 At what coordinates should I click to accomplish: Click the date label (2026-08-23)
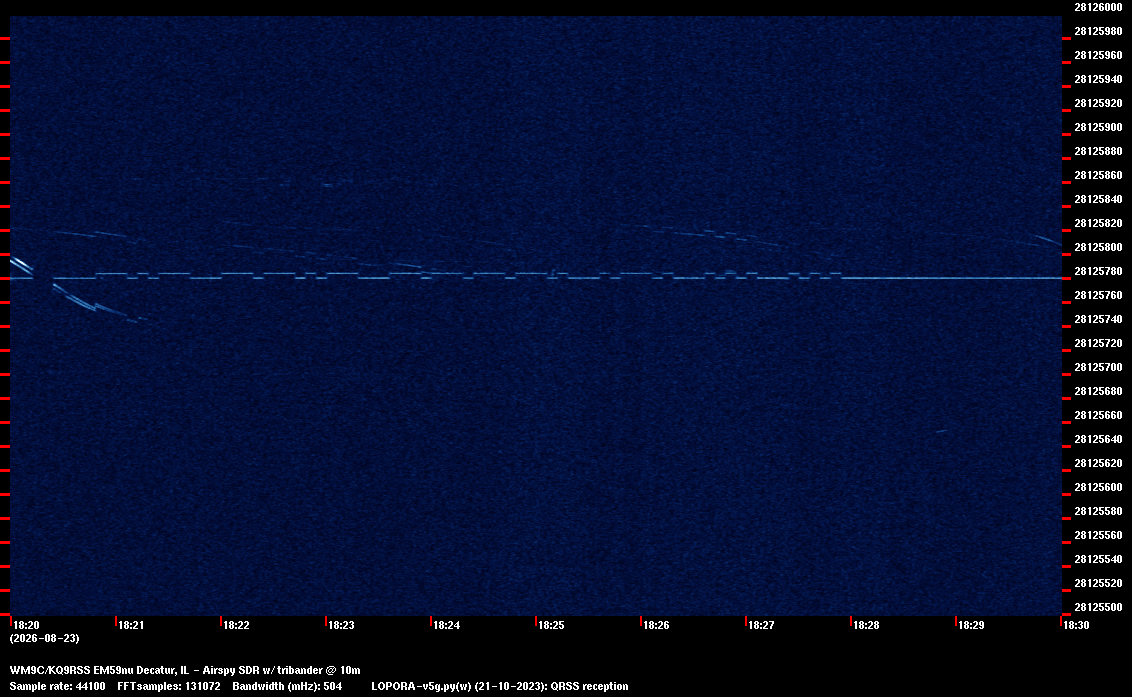pos(45,638)
